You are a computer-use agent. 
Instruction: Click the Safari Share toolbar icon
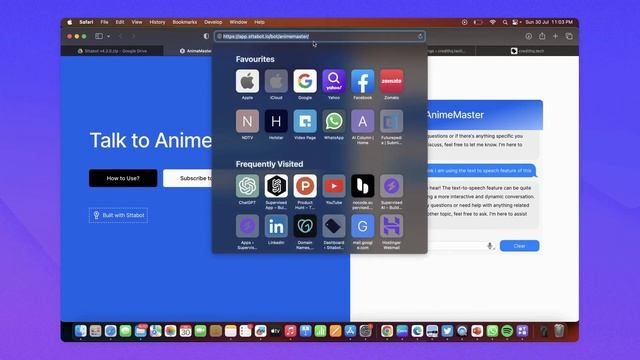(542, 36)
